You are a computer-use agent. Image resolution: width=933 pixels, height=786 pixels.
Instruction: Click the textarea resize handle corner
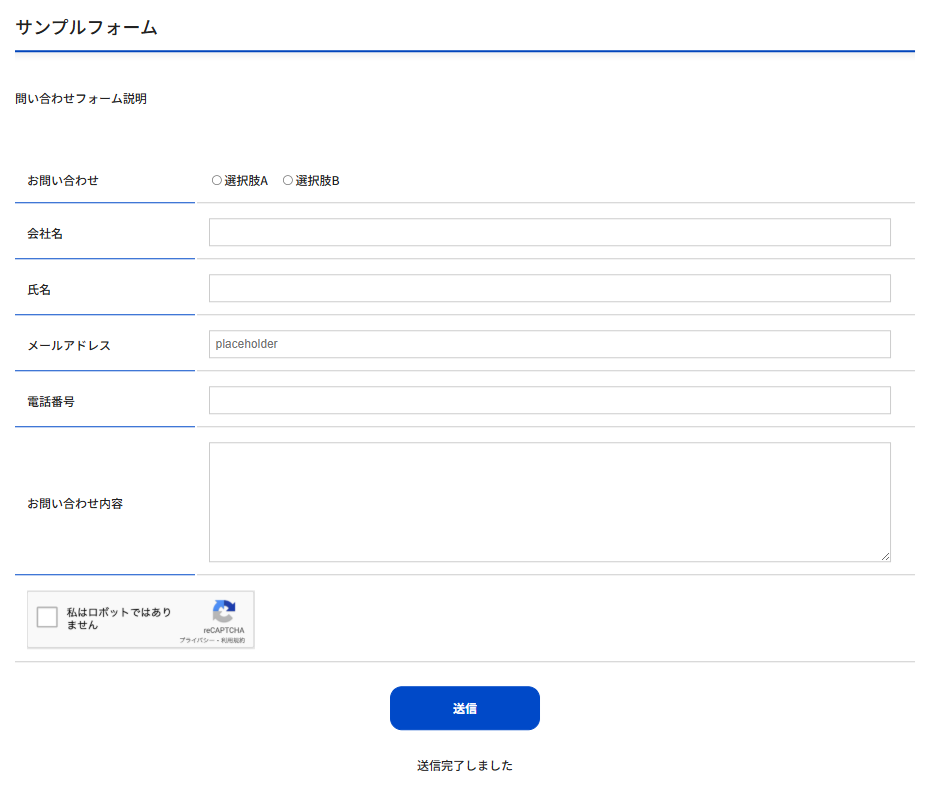pyautogui.click(x=885, y=556)
